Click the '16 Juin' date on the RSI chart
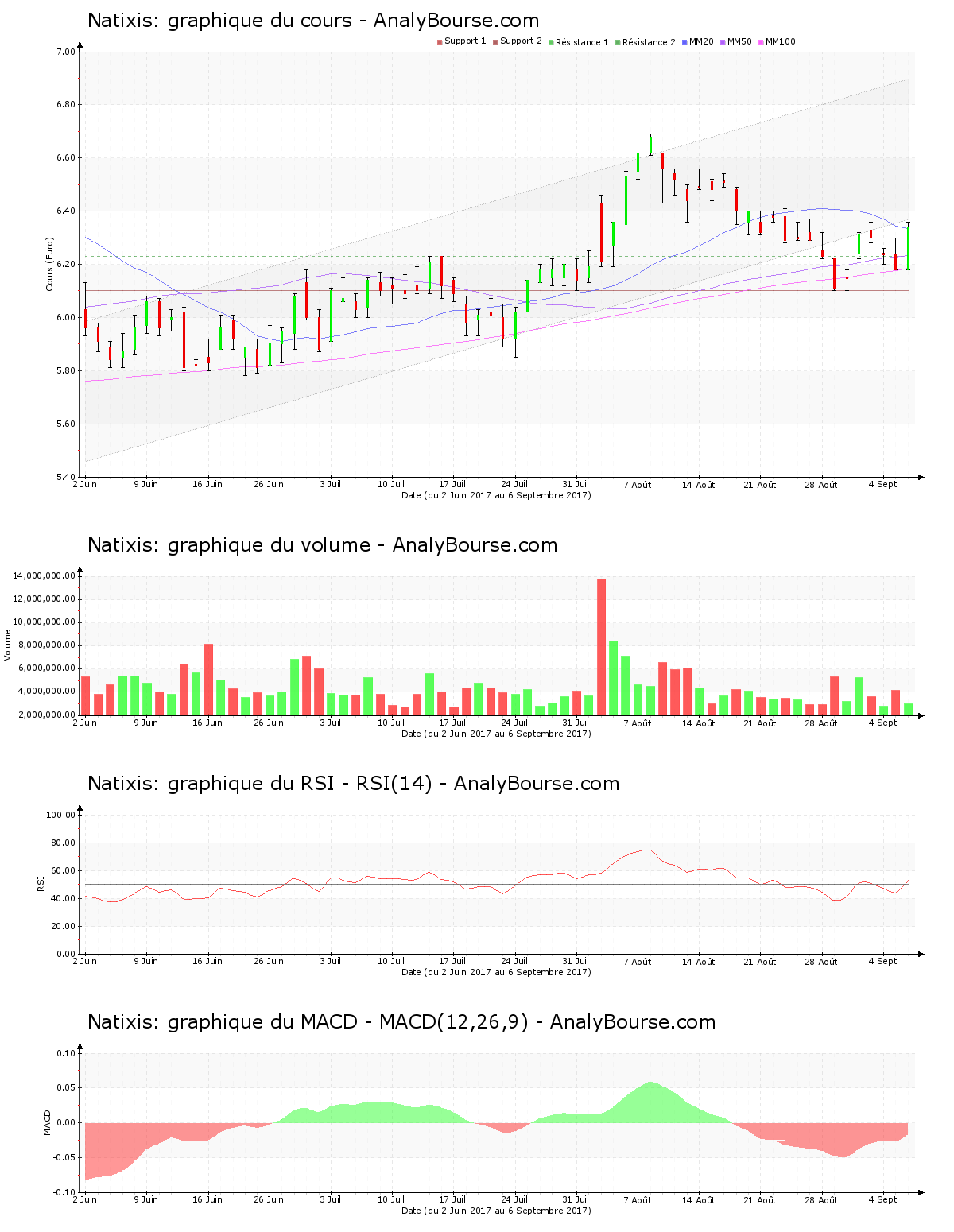The image size is (954, 1232). 207,961
